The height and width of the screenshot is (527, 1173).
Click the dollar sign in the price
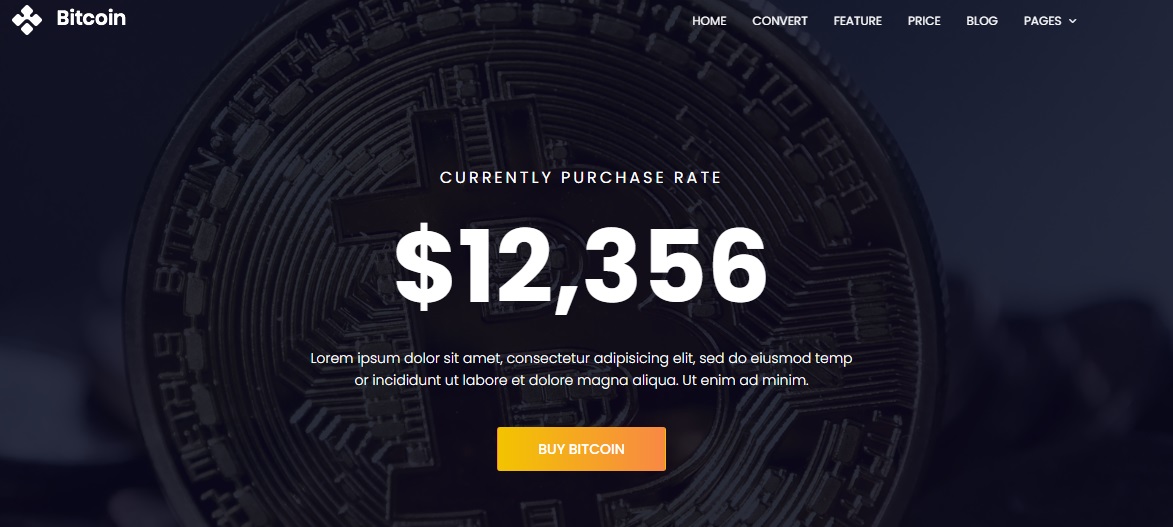point(423,267)
